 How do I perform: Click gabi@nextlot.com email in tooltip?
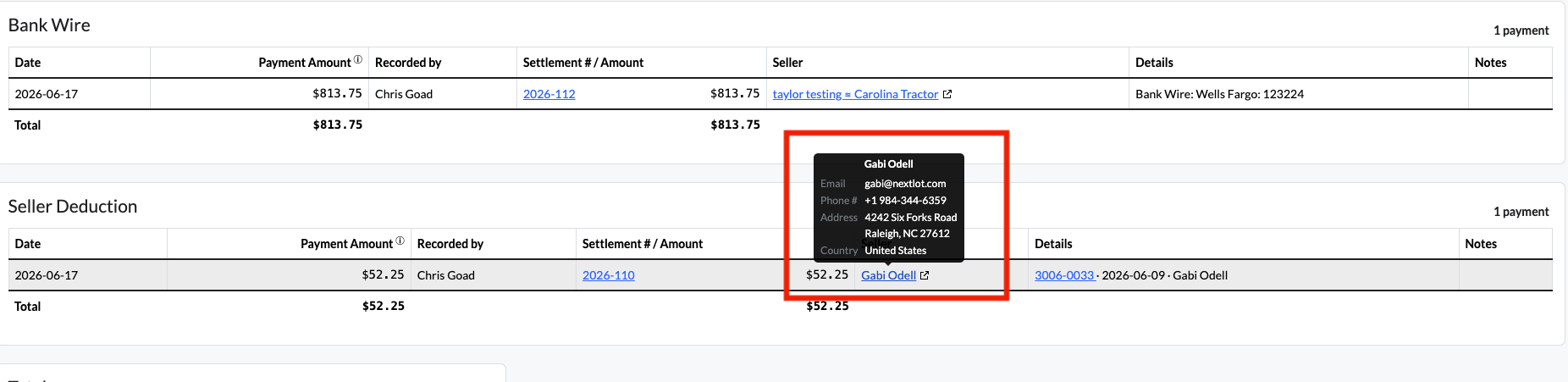905,184
